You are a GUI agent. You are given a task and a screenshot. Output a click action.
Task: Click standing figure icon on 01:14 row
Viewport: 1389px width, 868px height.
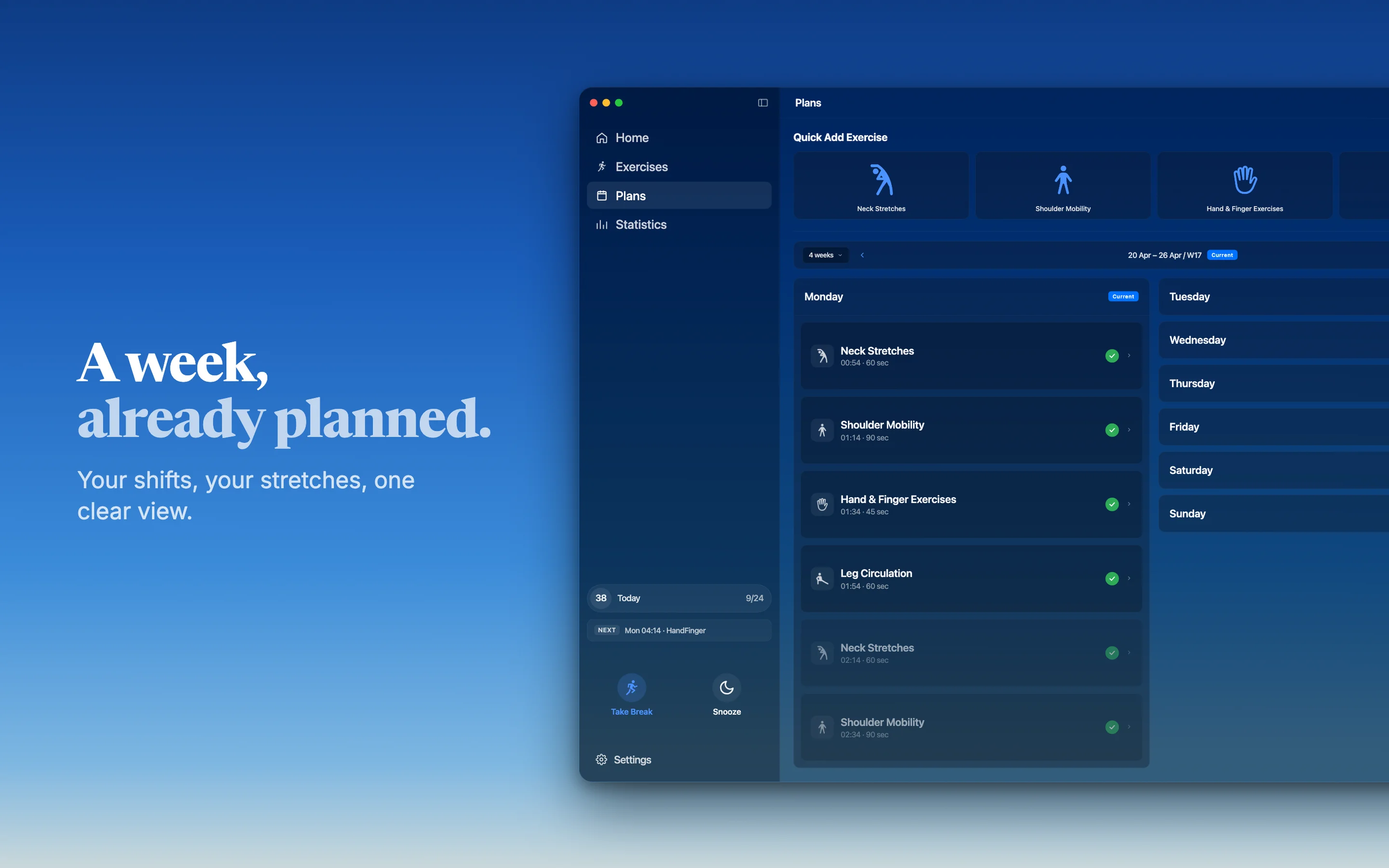click(822, 430)
